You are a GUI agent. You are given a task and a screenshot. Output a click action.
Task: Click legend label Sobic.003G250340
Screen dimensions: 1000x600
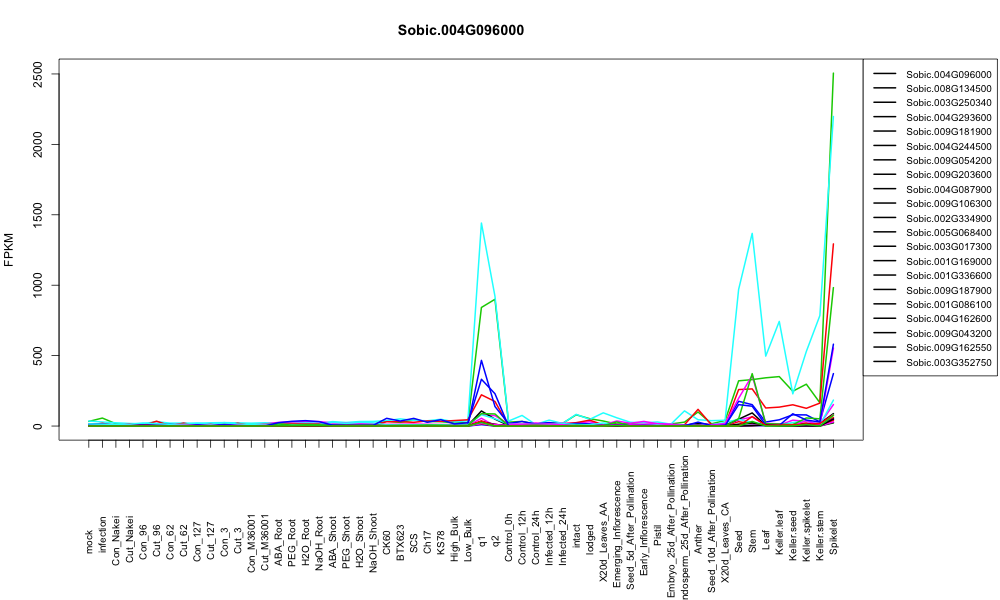pos(949,103)
